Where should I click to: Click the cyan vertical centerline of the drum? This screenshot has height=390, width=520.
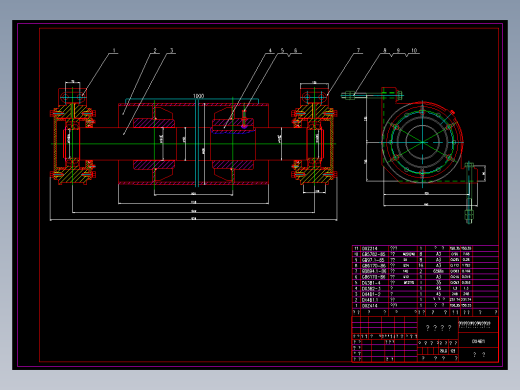tap(197, 143)
